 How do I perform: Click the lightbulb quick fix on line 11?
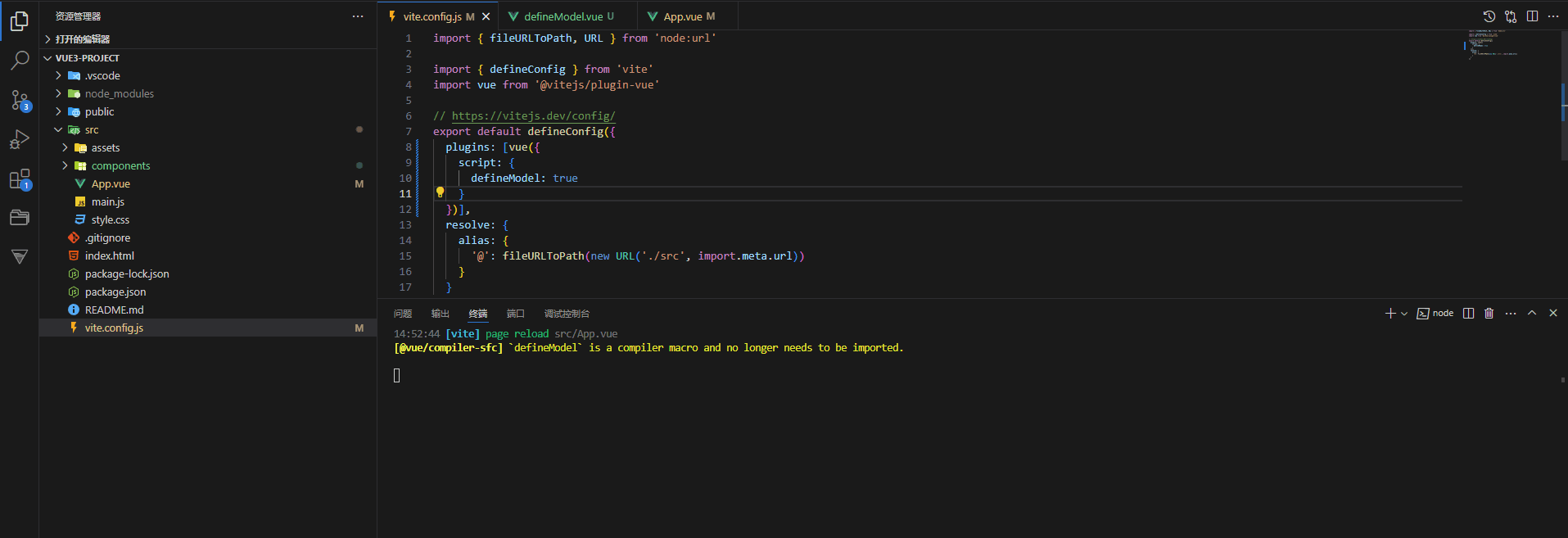(440, 192)
